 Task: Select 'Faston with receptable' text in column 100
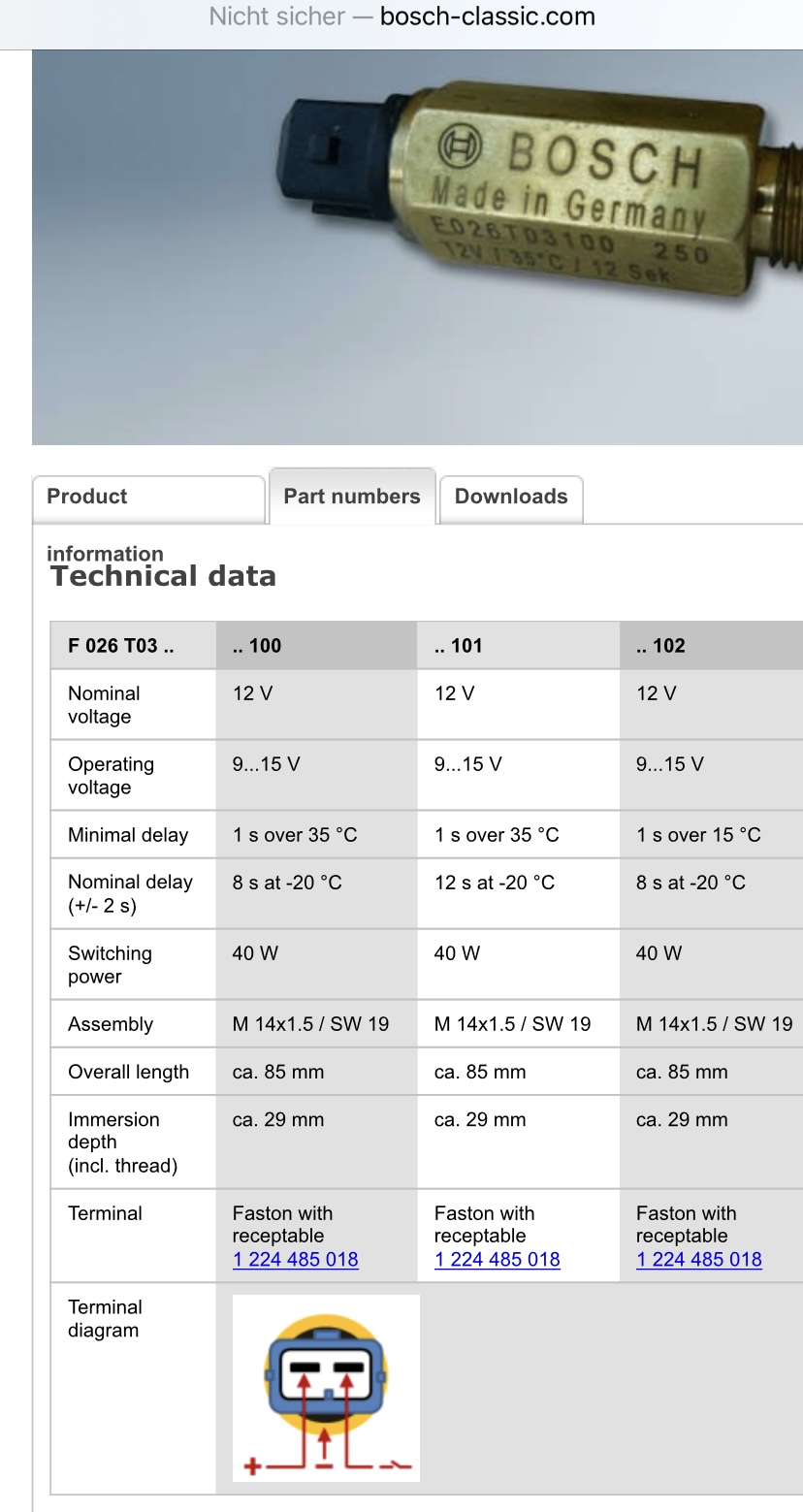tap(282, 1224)
